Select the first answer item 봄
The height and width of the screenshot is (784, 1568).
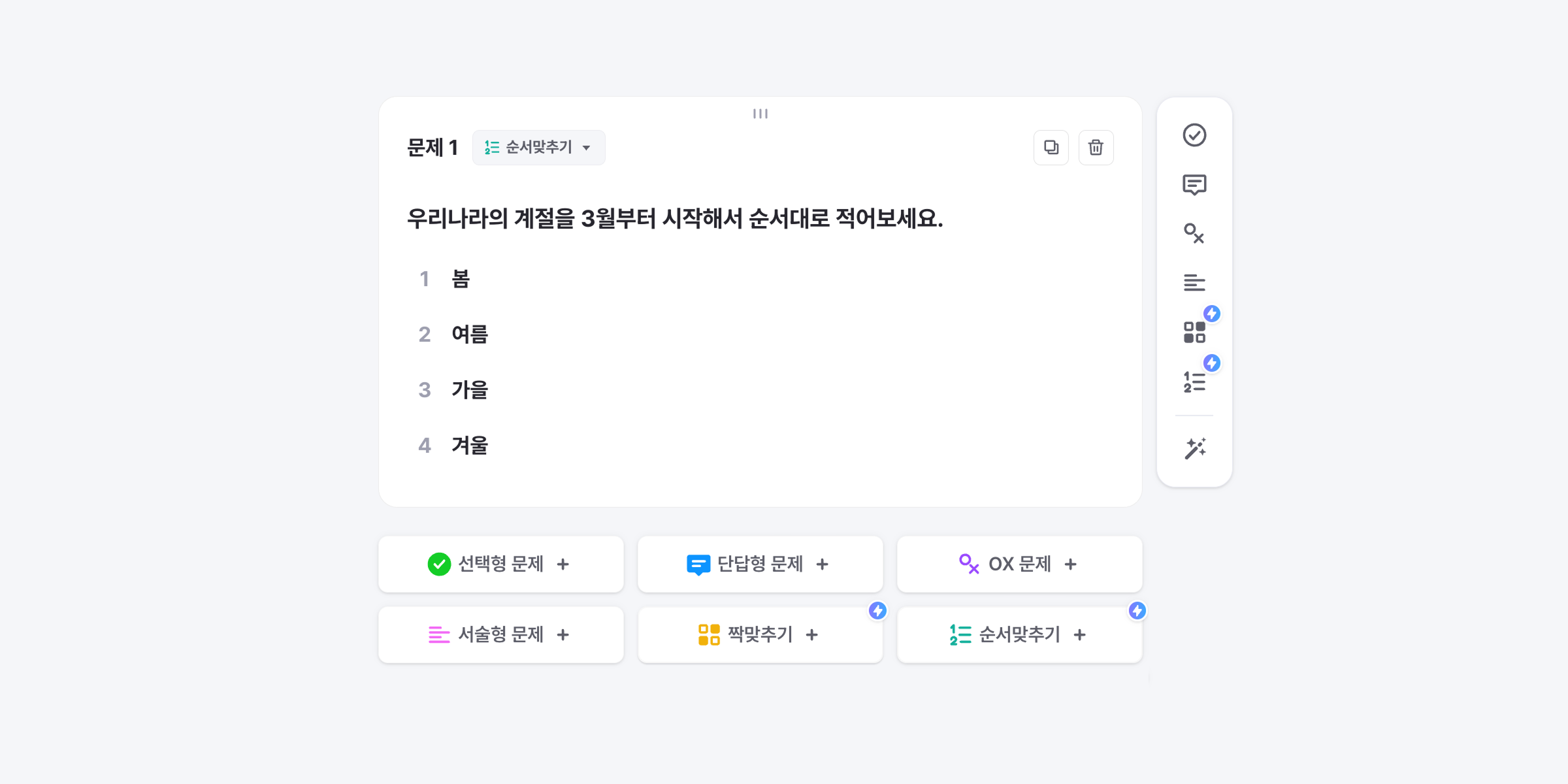pos(461,280)
